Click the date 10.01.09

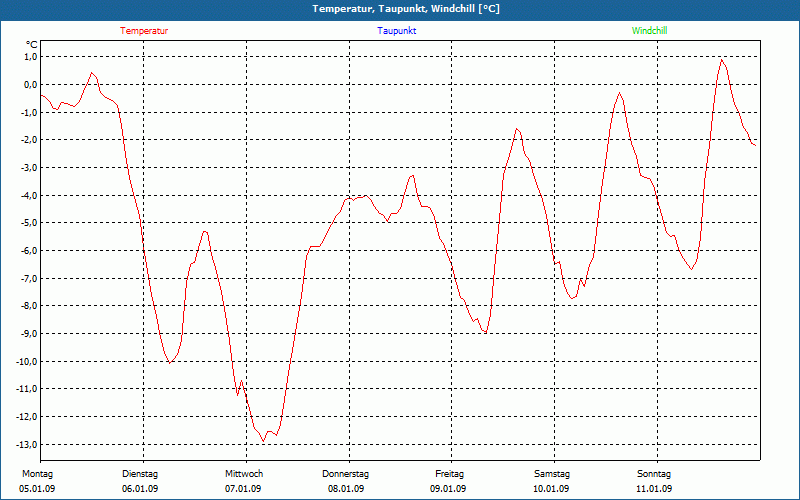[x=551, y=489]
